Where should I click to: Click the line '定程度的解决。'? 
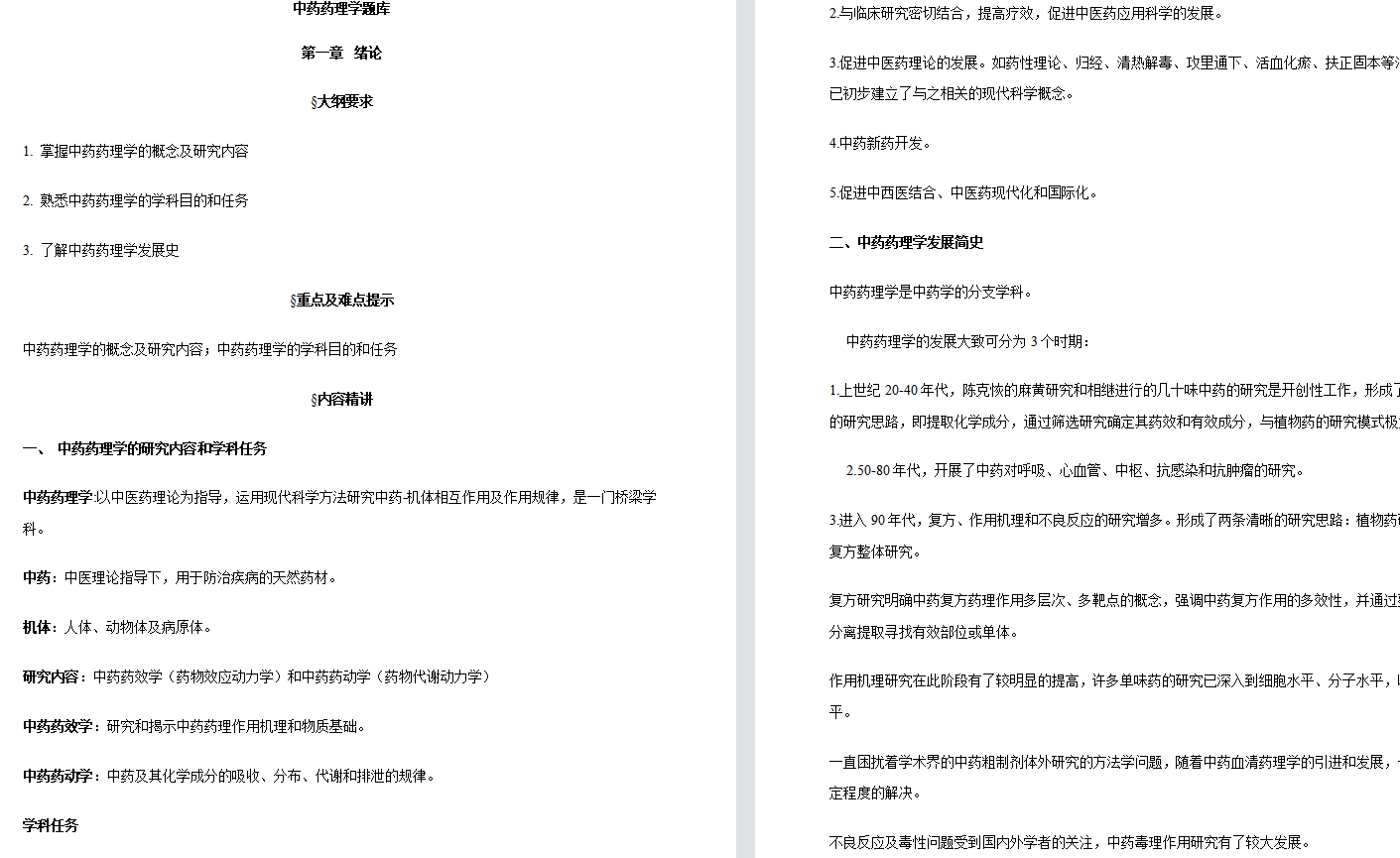pyautogui.click(x=875, y=795)
